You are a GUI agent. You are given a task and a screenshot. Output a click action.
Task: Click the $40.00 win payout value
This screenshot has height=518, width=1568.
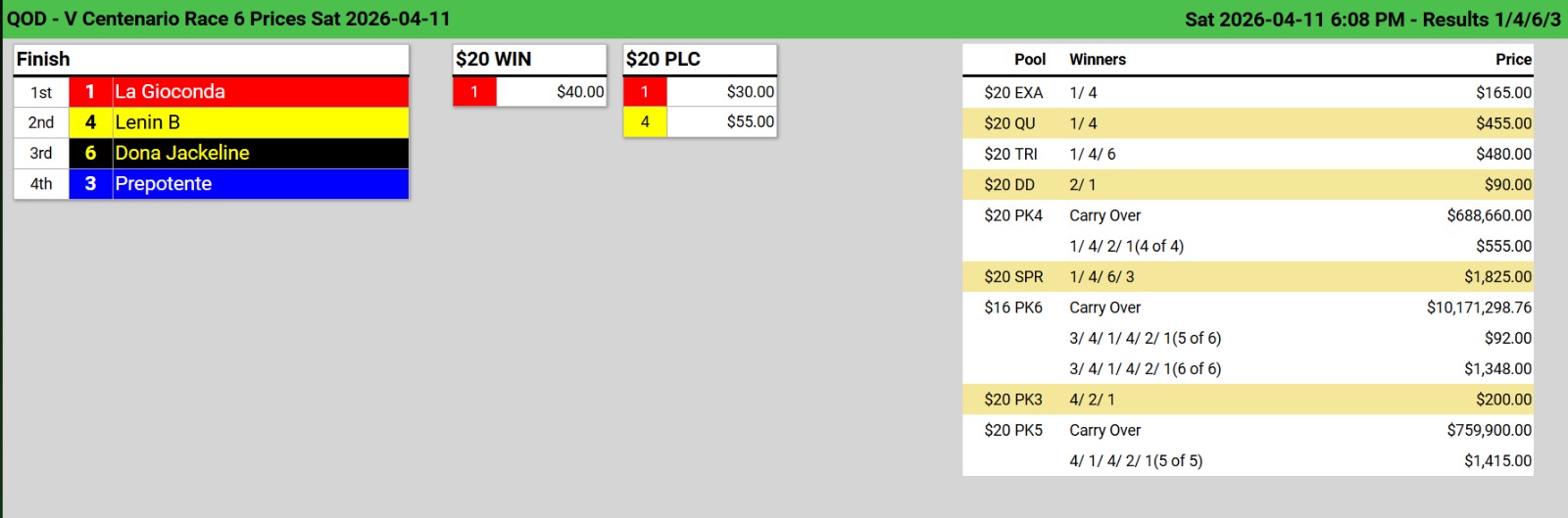coord(580,92)
